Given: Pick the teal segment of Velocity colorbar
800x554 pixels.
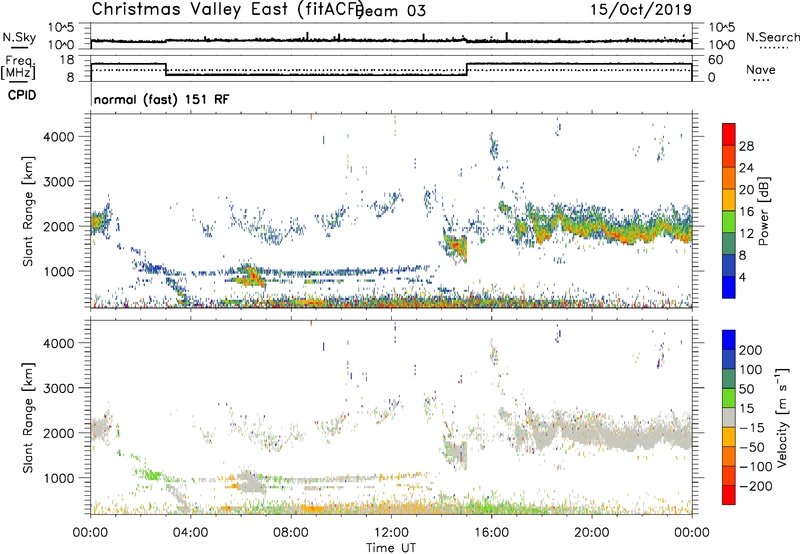Looking at the screenshot, I should 729,379.
